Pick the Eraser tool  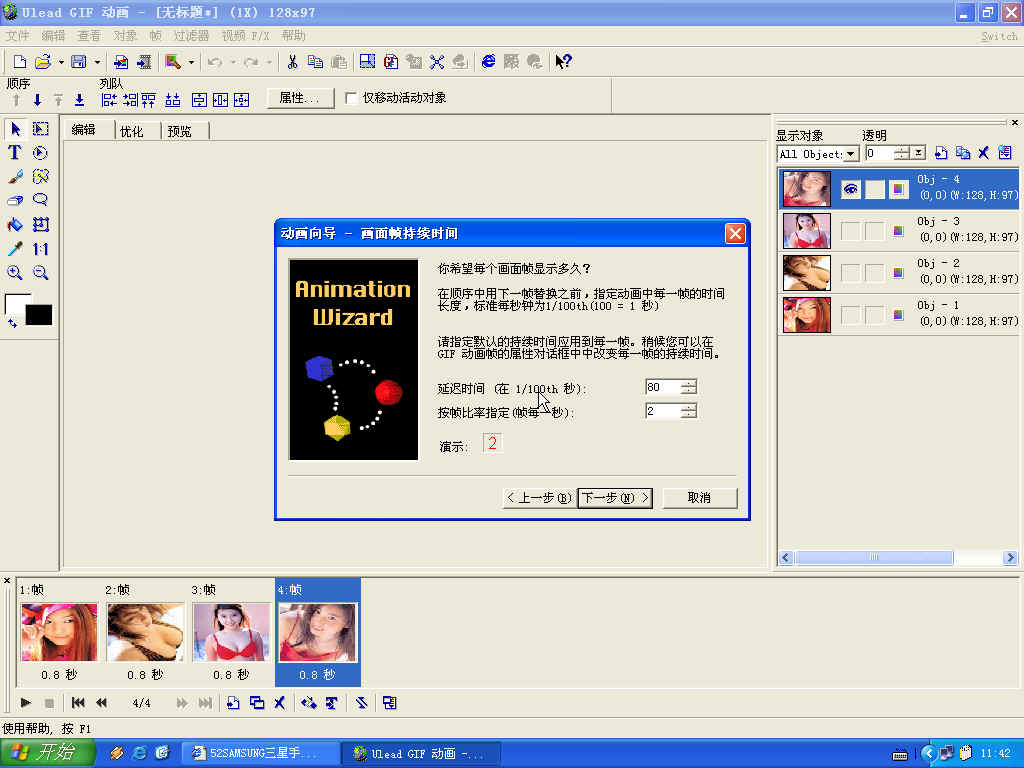[x=14, y=199]
